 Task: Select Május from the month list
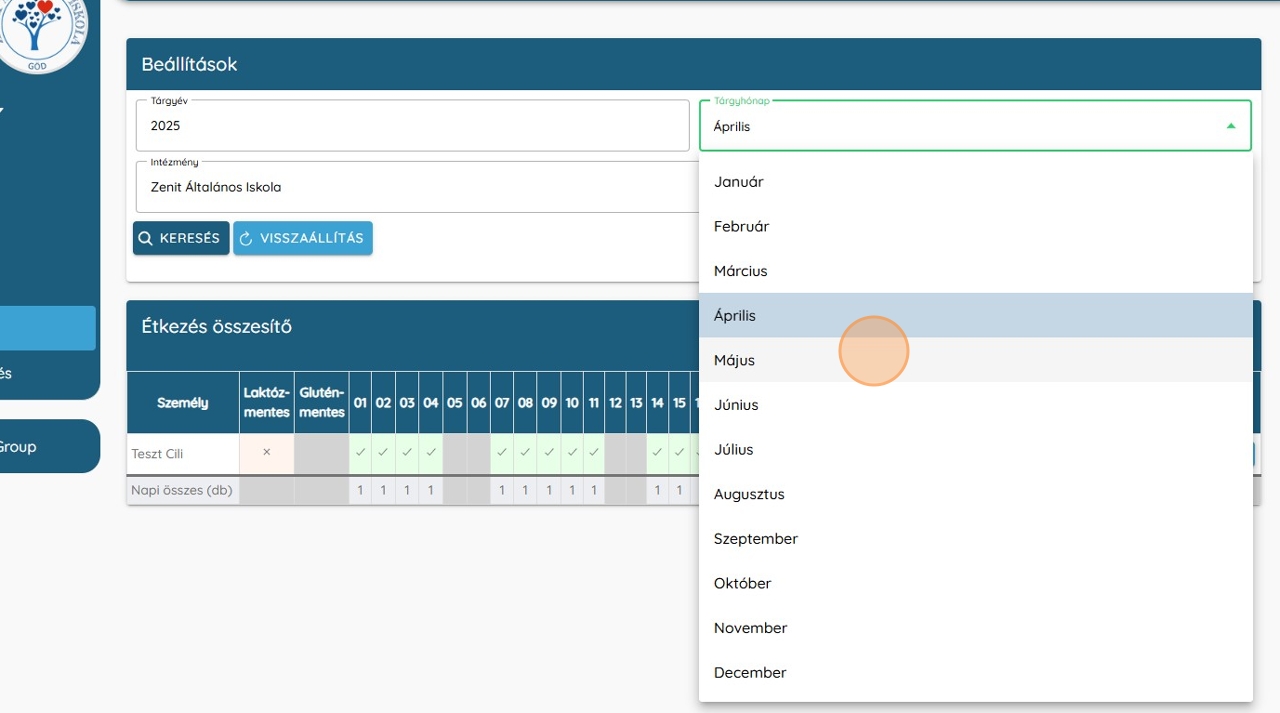point(734,360)
